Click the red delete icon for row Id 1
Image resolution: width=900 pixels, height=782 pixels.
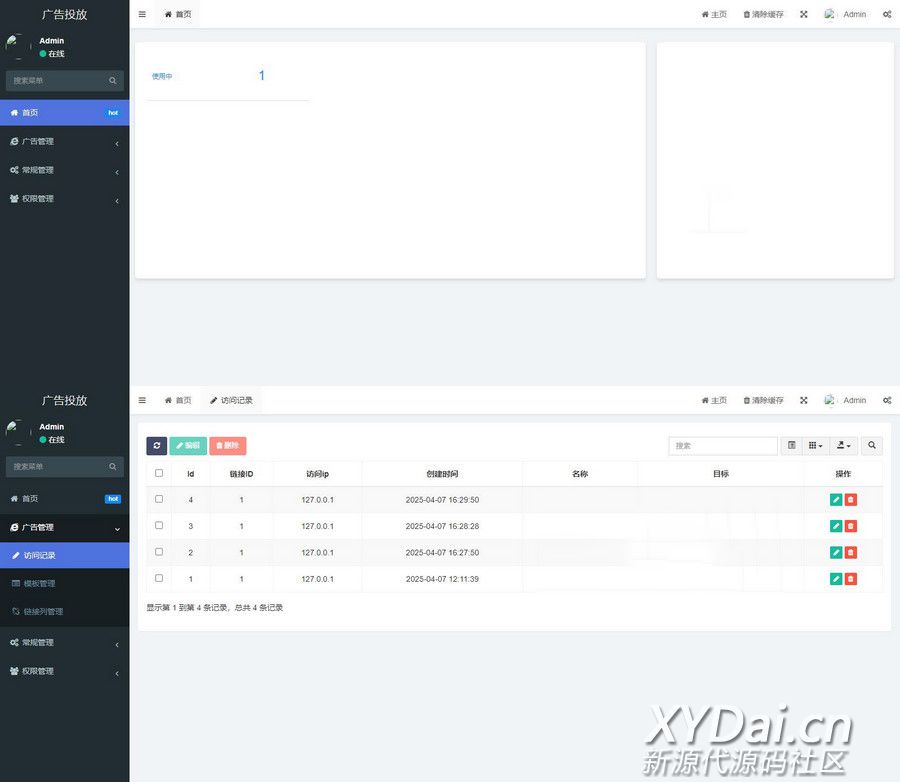851,578
